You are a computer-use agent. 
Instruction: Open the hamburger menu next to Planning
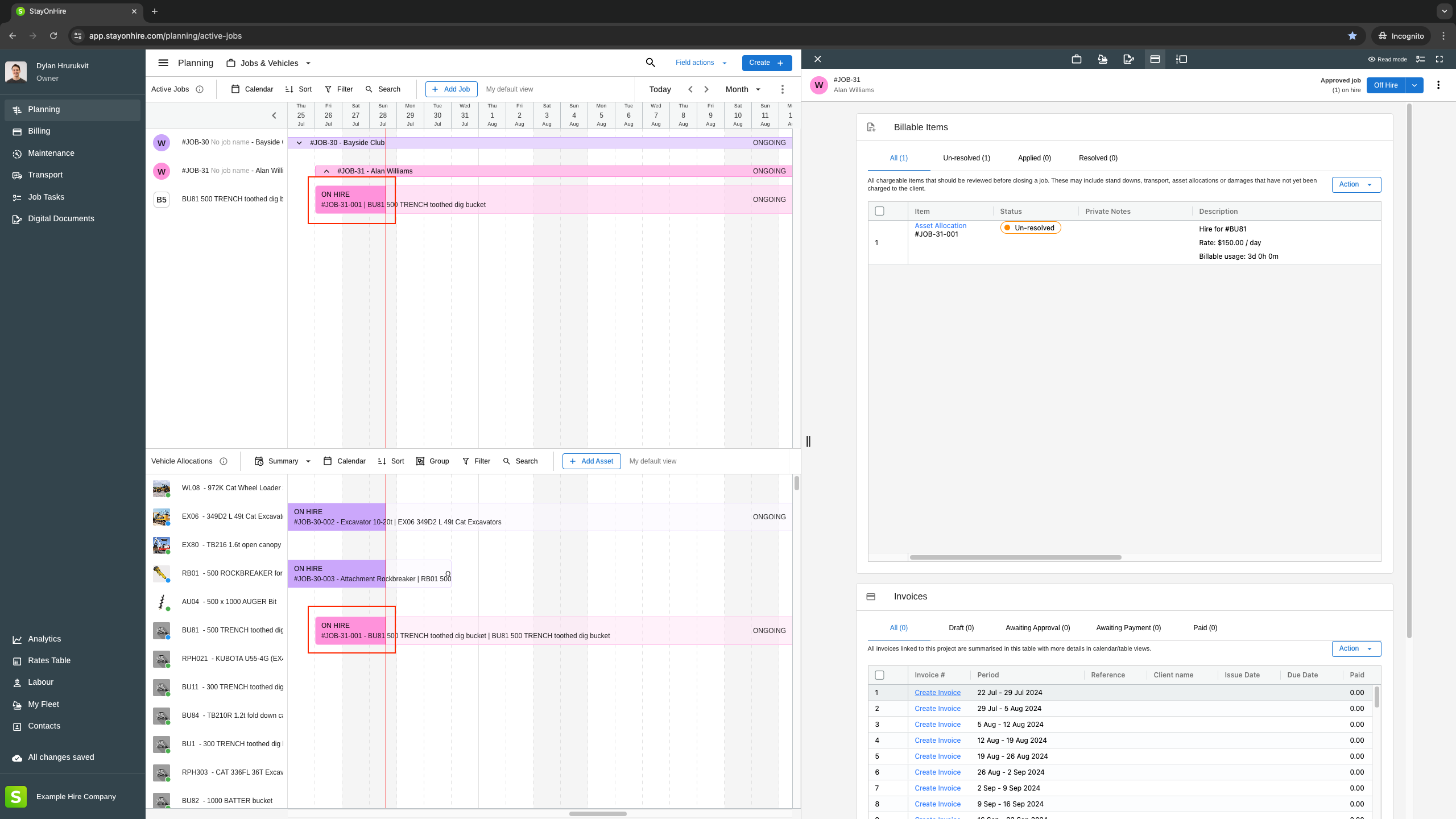[163, 63]
